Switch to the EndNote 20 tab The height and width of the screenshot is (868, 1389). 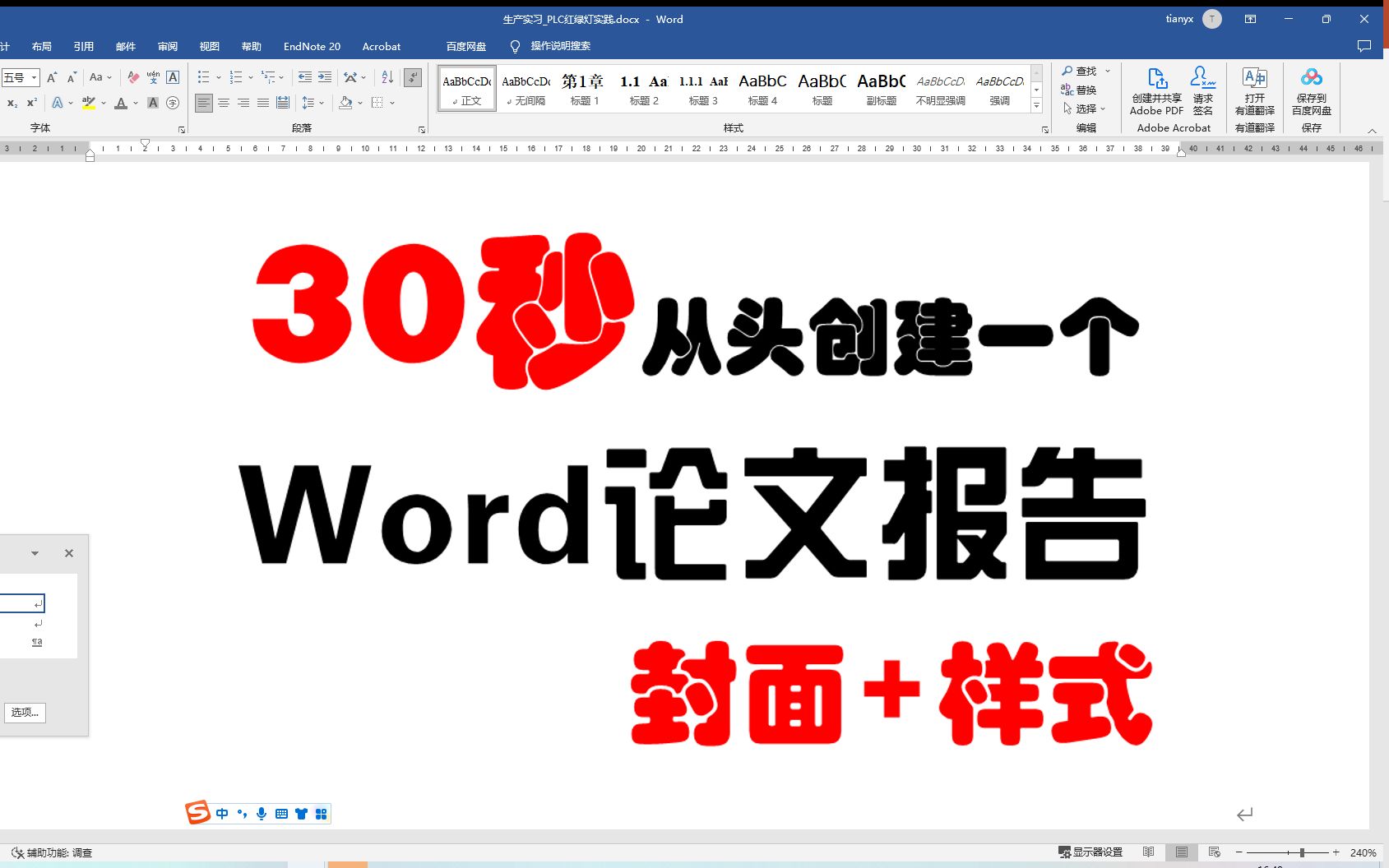(x=312, y=46)
